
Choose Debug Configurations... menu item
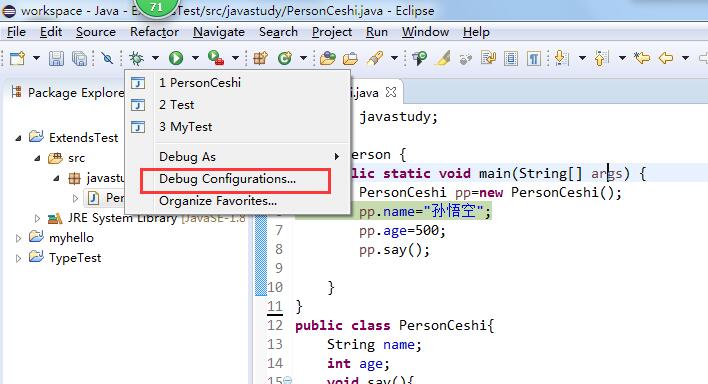tap(237, 179)
